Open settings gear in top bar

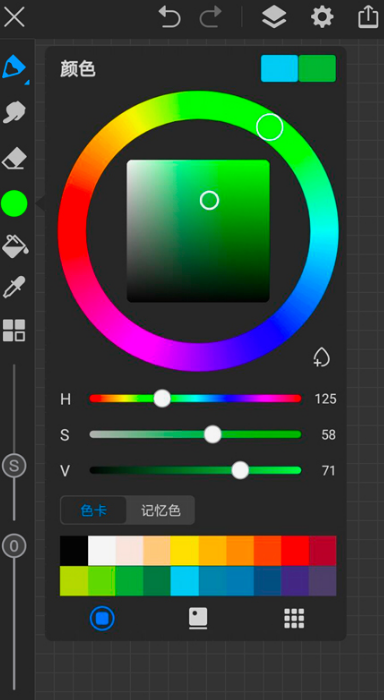tap(322, 17)
